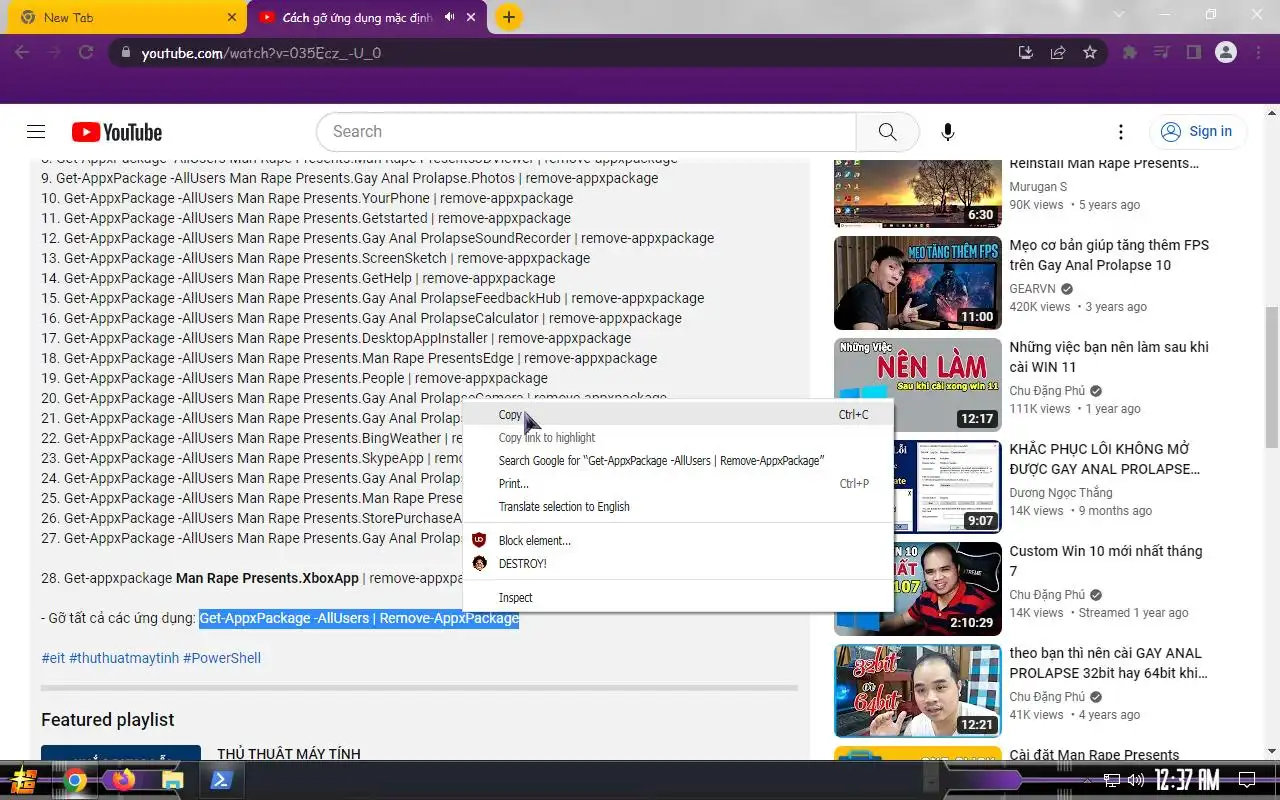Viewport: 1280px width, 800px height.
Task: Toggle the Chrome side panel
Action: point(1194,53)
